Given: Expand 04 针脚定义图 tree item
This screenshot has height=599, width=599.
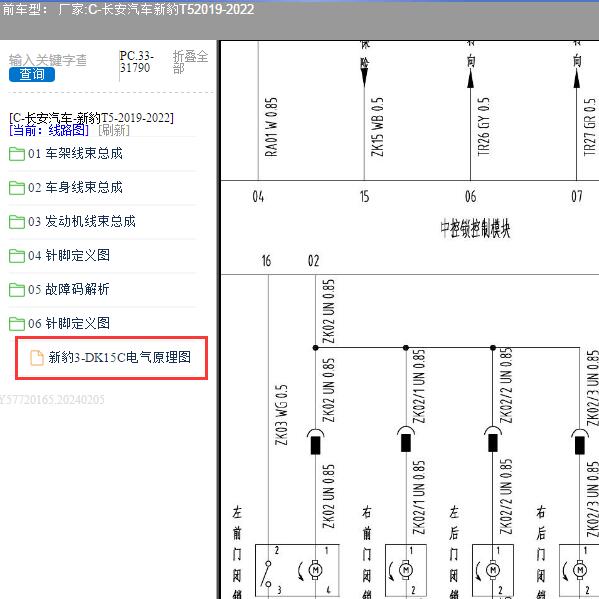Looking at the screenshot, I should click(x=69, y=256).
